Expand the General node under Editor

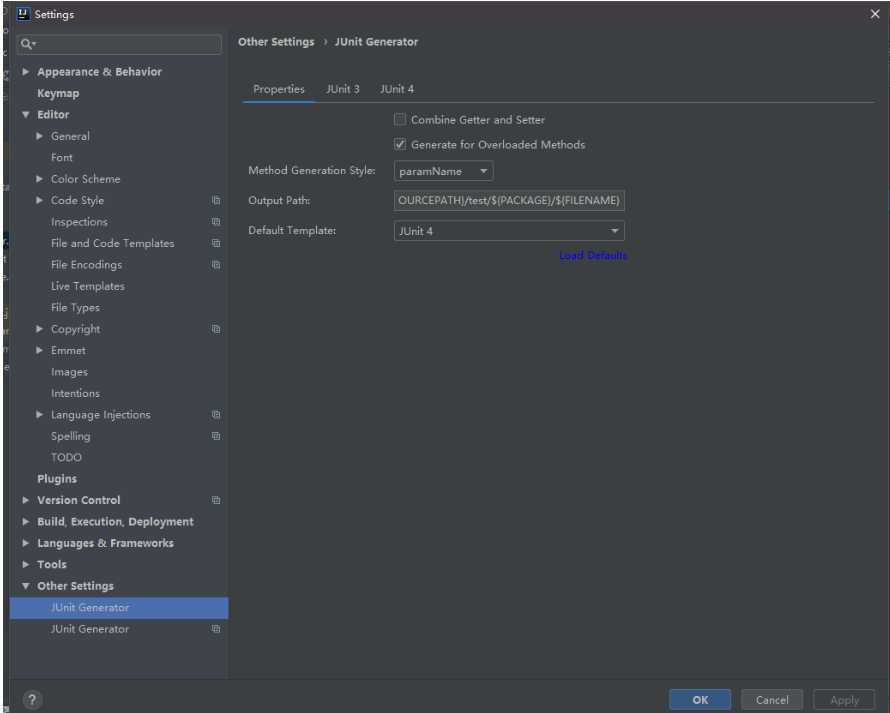click(x=39, y=136)
